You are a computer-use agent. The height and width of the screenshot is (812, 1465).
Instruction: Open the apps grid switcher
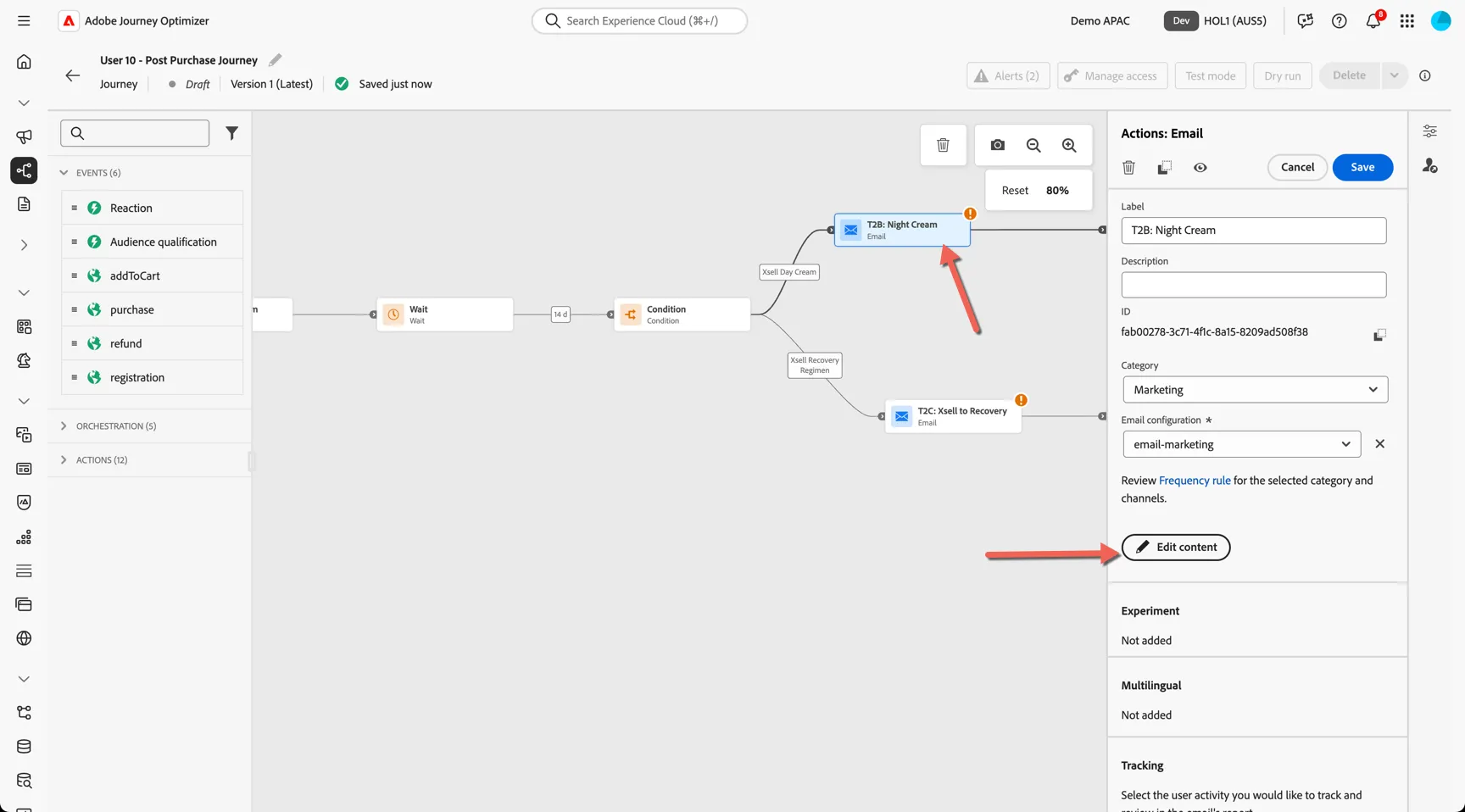(1407, 20)
